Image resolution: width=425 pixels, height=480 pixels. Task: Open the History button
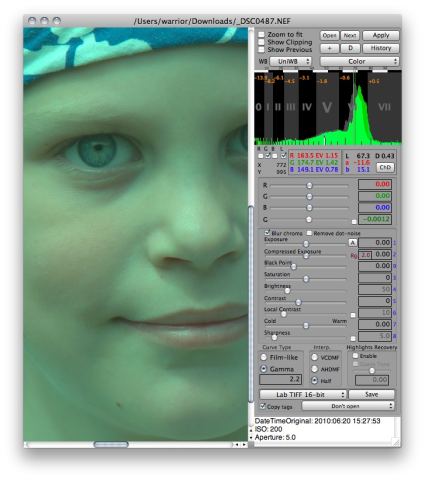(381, 48)
